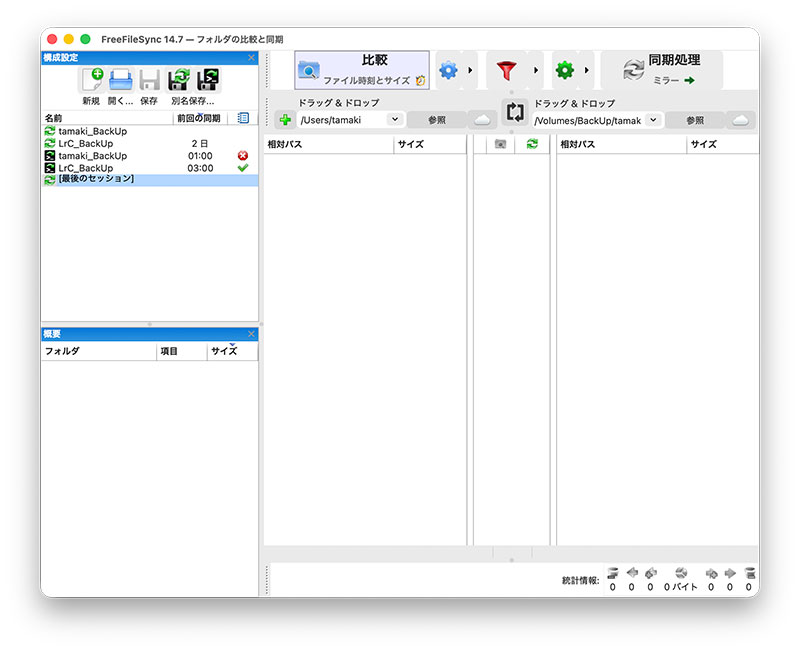Open comparison settings via blue gear icon
The height and width of the screenshot is (651, 800).
tap(448, 70)
